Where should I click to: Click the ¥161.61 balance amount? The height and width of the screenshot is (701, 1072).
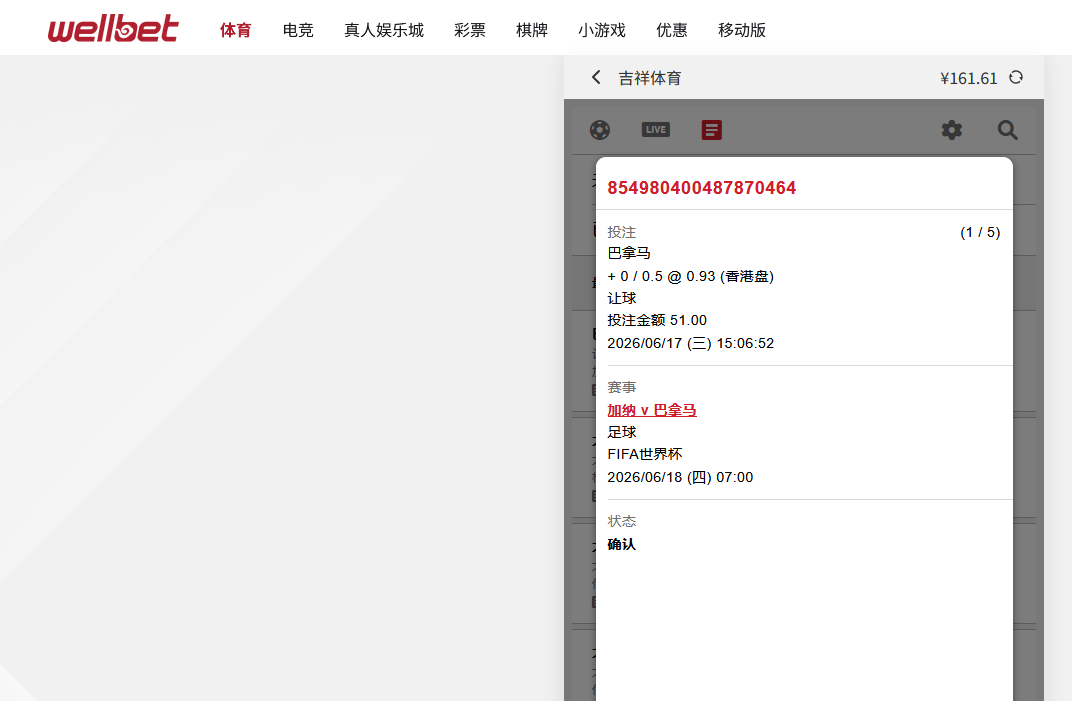969,79
